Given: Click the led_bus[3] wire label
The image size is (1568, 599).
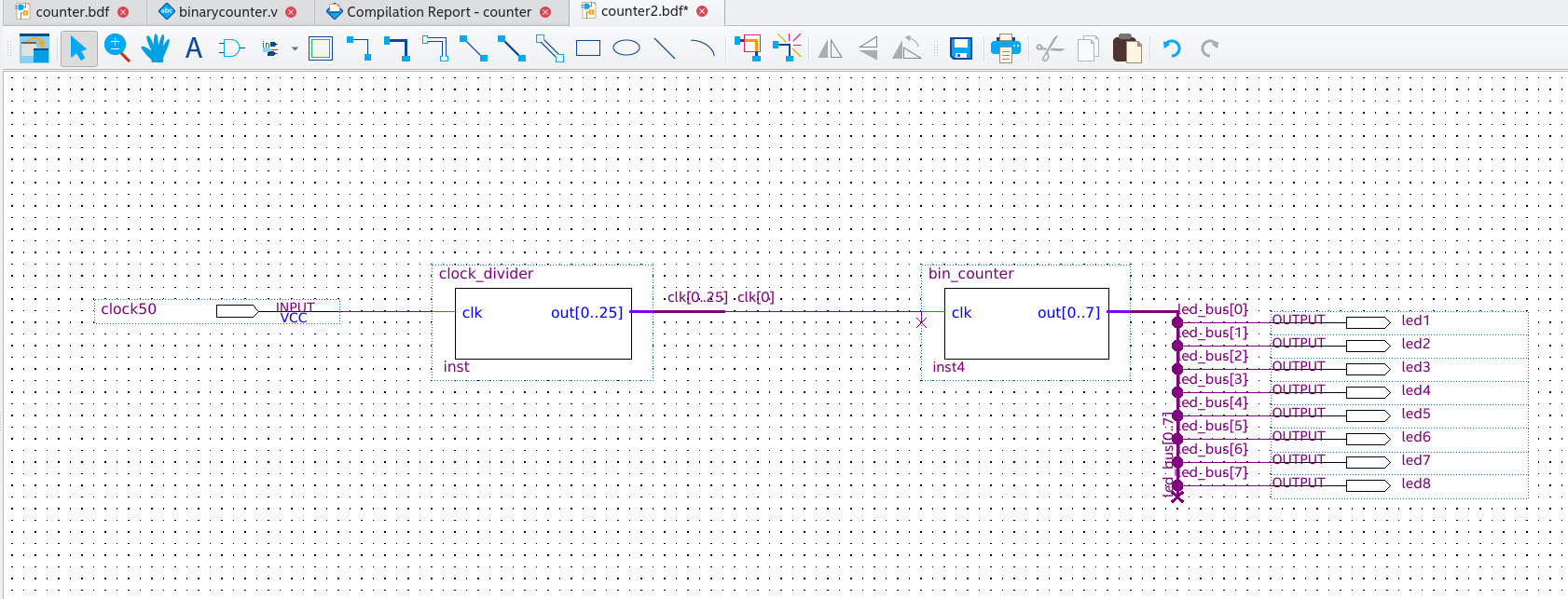Looking at the screenshot, I should coord(1213,379).
